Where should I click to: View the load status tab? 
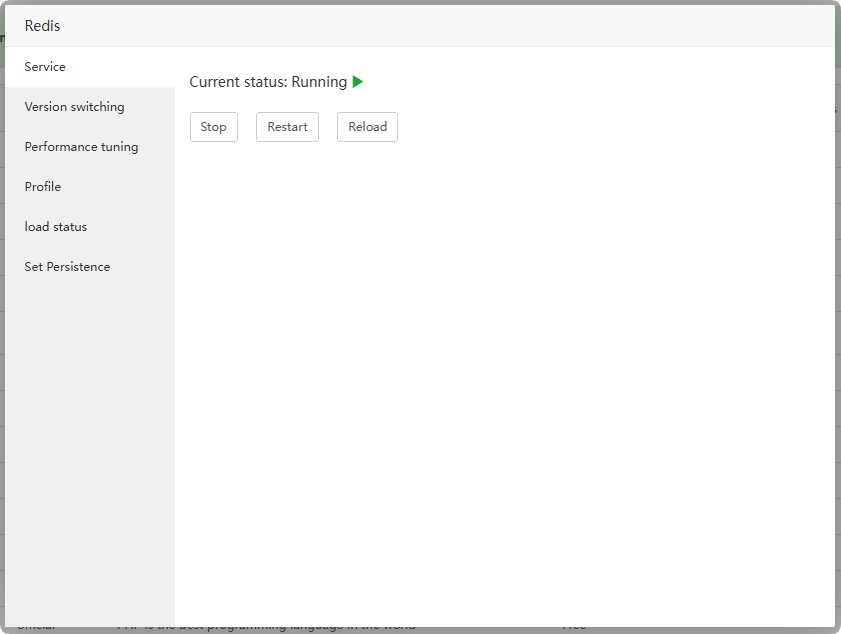click(90, 227)
